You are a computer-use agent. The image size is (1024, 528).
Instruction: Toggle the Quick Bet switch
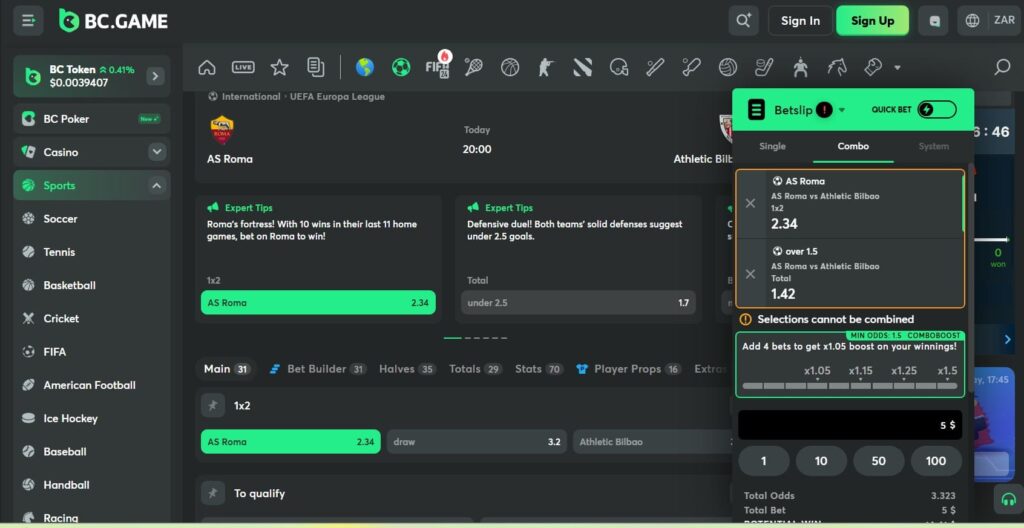936,110
